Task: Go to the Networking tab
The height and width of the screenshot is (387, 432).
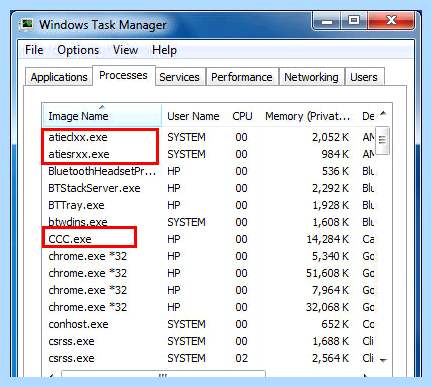Action: click(311, 77)
